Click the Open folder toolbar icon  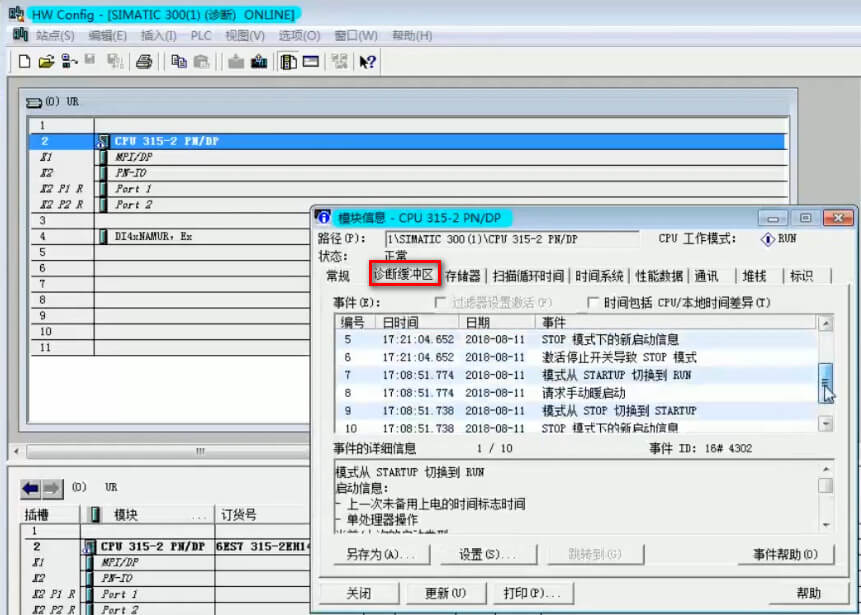coord(46,62)
